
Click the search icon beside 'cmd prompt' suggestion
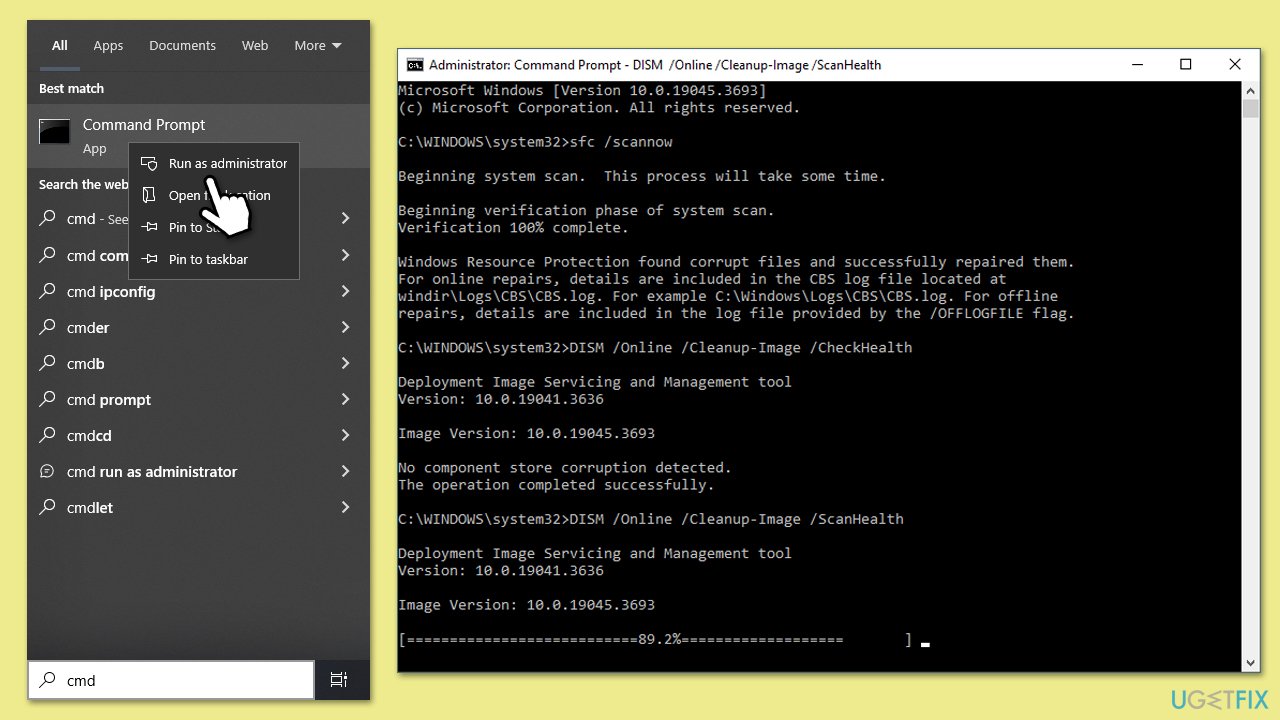(47, 399)
